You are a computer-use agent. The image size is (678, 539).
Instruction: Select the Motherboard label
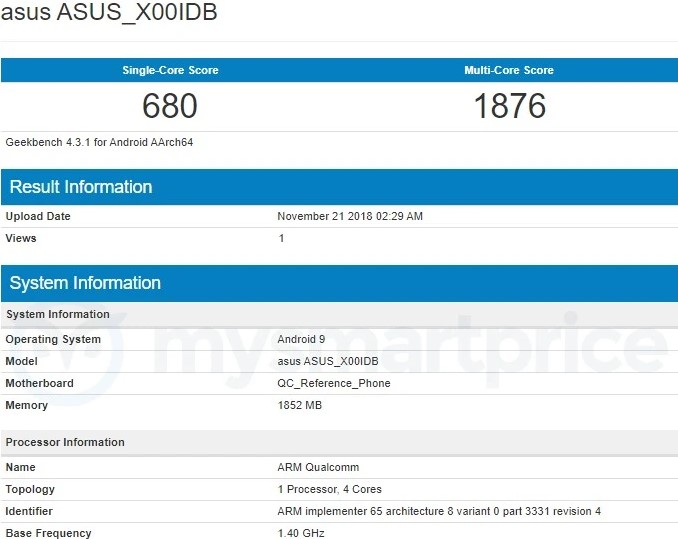(39, 383)
